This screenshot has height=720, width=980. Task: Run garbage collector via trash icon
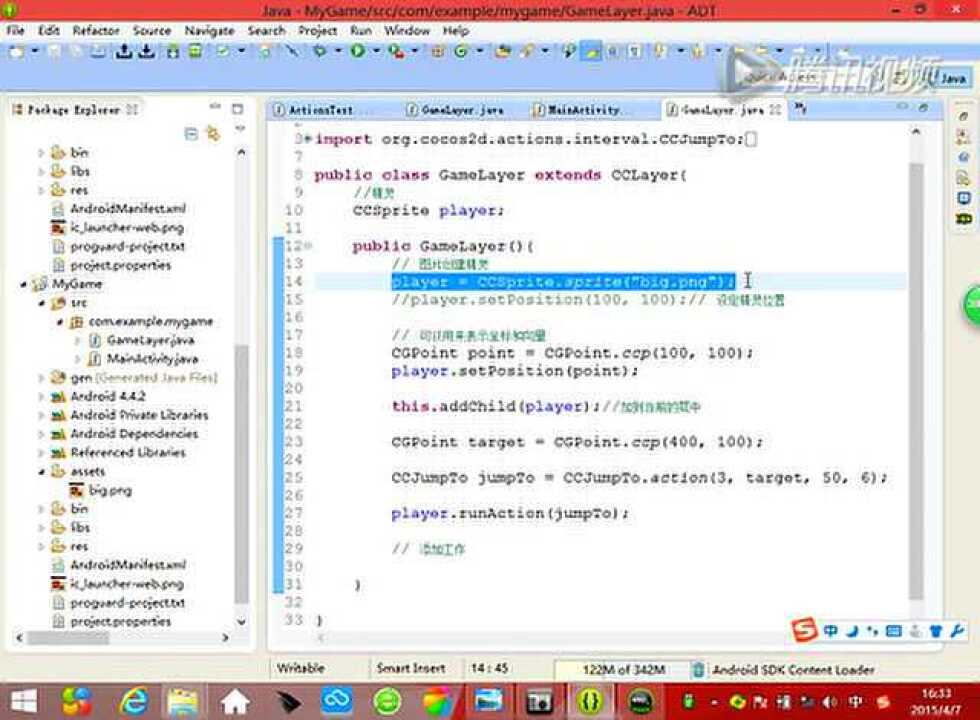[x=697, y=670]
